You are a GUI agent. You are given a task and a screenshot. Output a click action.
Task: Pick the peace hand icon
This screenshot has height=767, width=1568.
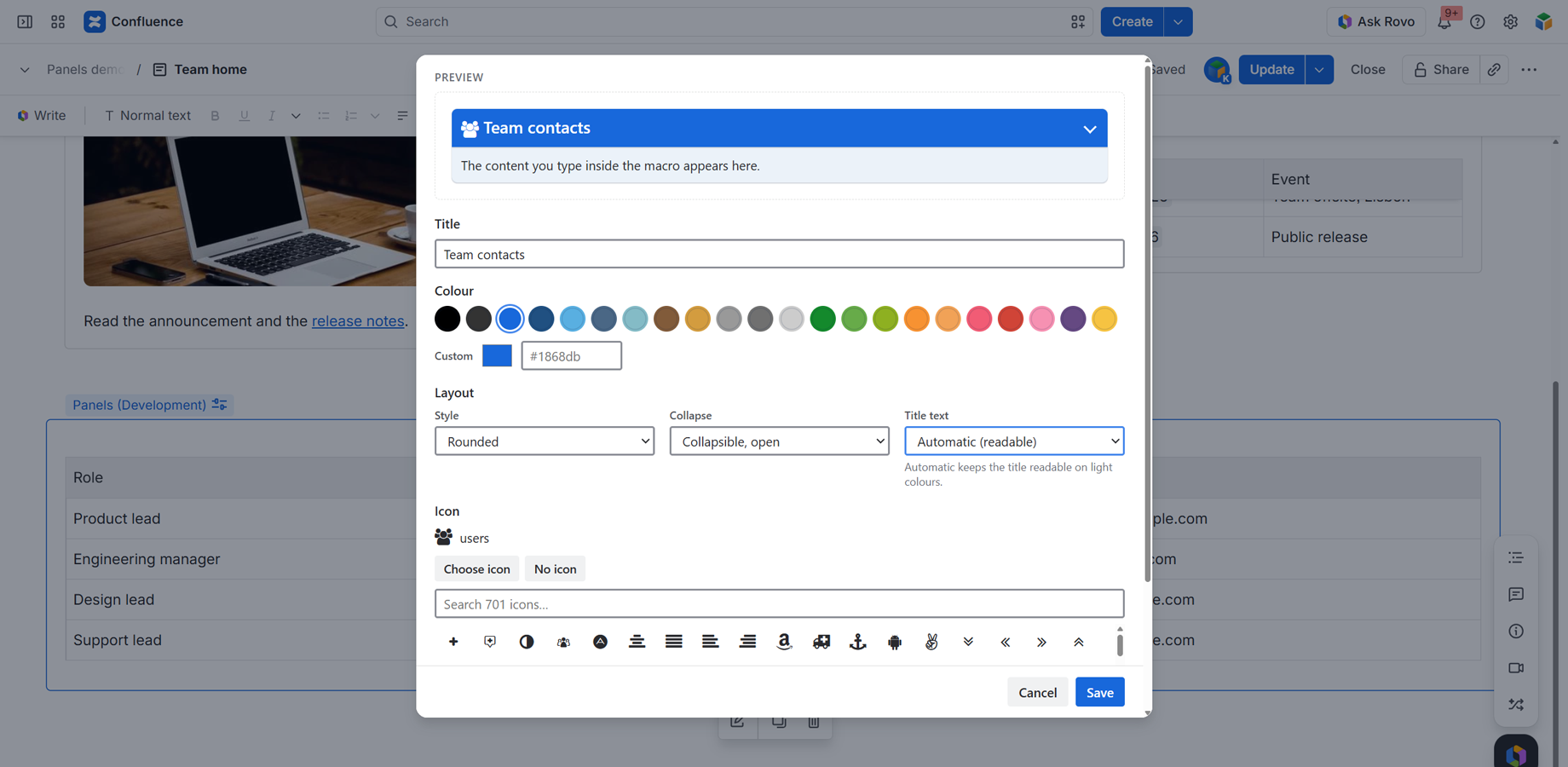coord(931,642)
